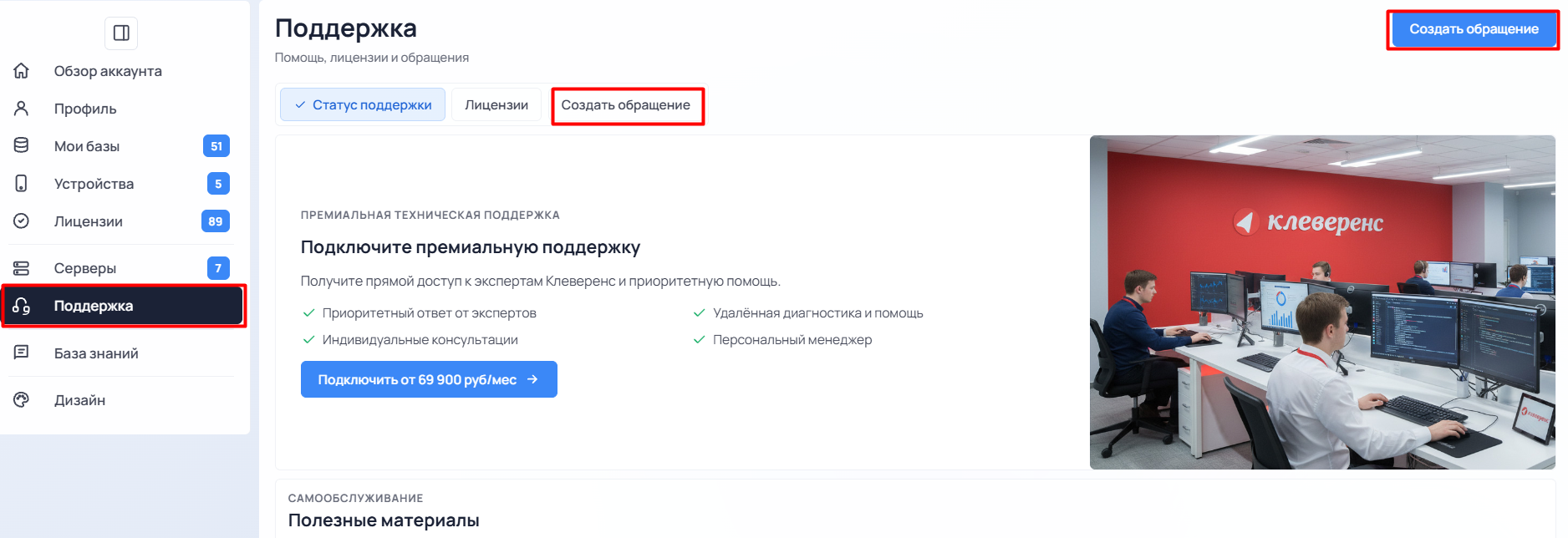Click the text Персональный менеджер
Viewport: 1568px width, 538px height.
pos(792,340)
